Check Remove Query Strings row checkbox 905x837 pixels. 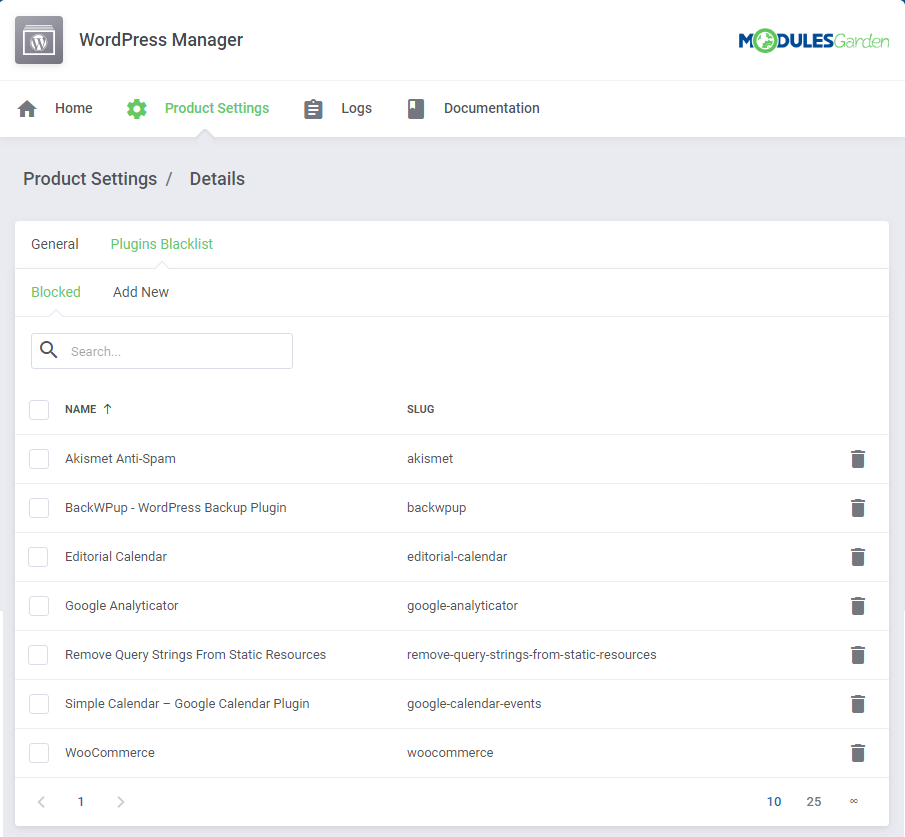coord(39,655)
